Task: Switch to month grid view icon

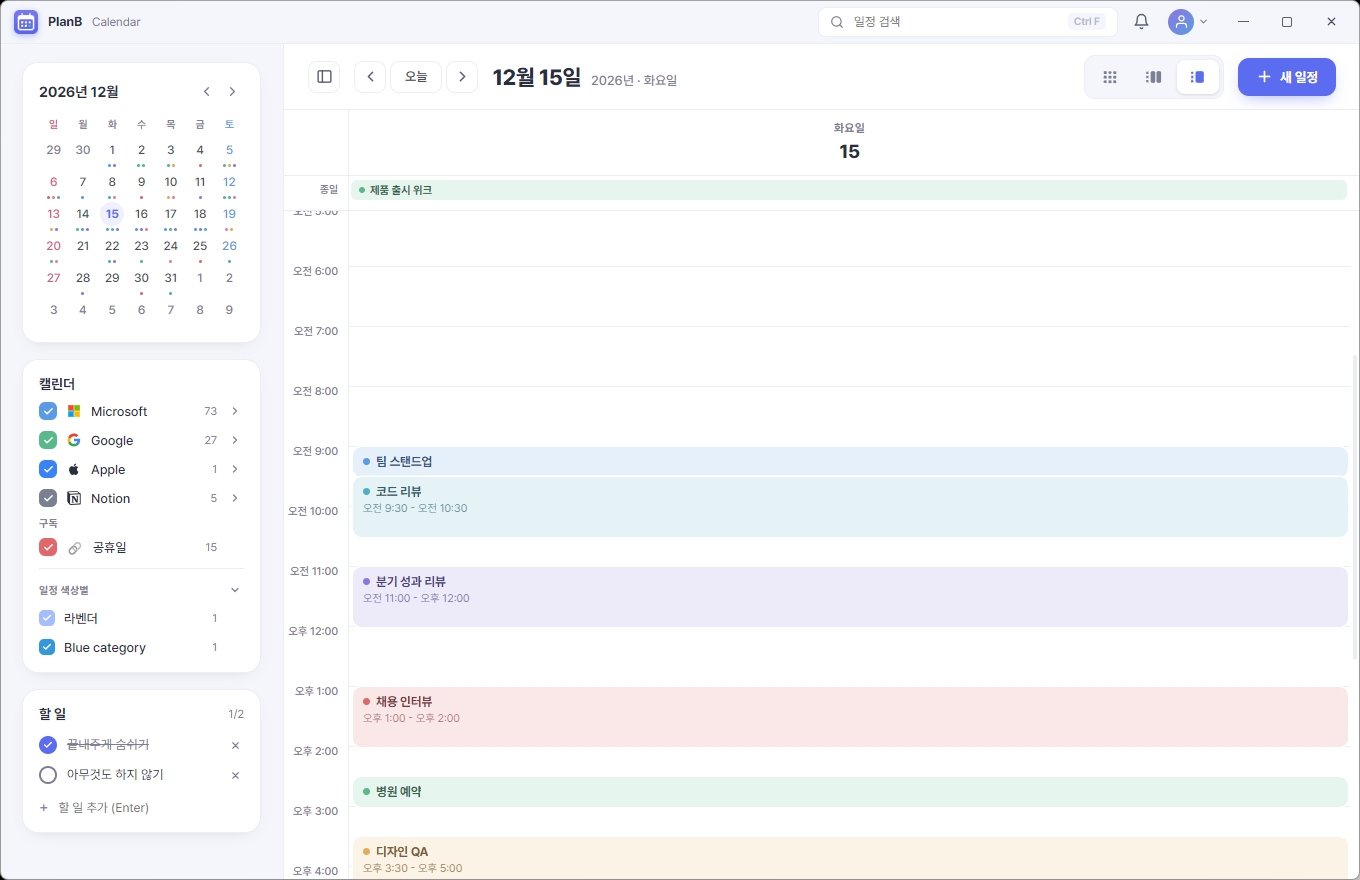Action: (x=1110, y=77)
